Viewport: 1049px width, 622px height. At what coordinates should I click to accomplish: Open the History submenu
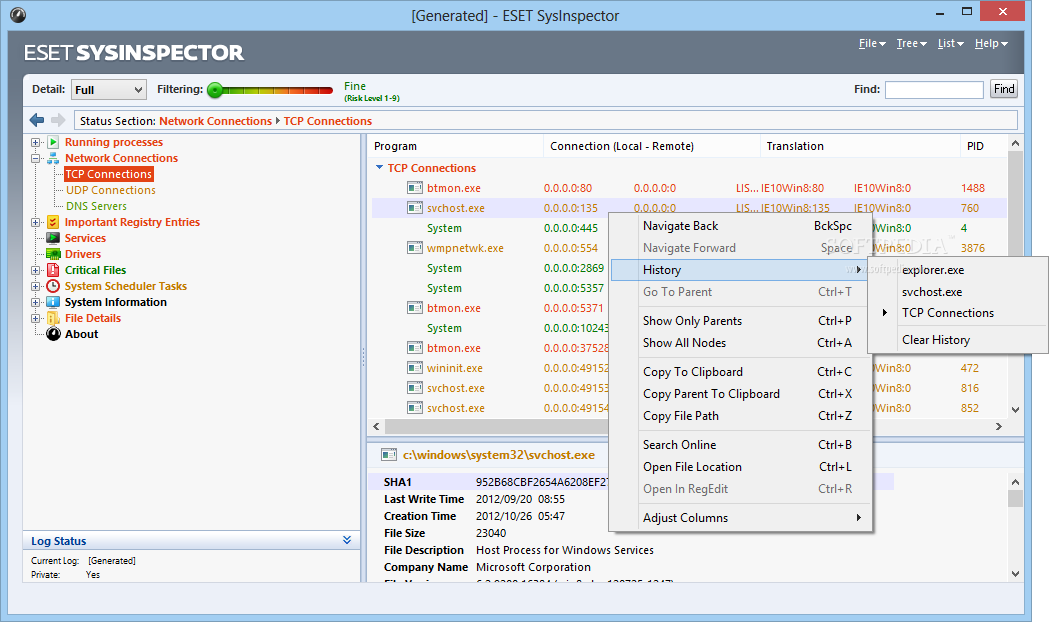coord(740,270)
